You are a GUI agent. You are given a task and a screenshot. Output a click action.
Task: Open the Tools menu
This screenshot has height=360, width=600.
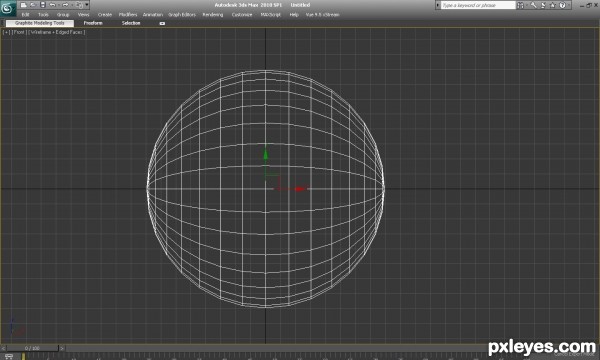coord(43,15)
